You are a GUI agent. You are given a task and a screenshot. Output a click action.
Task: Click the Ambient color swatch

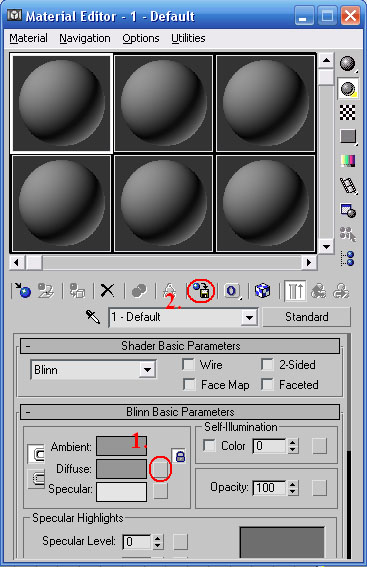click(121, 446)
